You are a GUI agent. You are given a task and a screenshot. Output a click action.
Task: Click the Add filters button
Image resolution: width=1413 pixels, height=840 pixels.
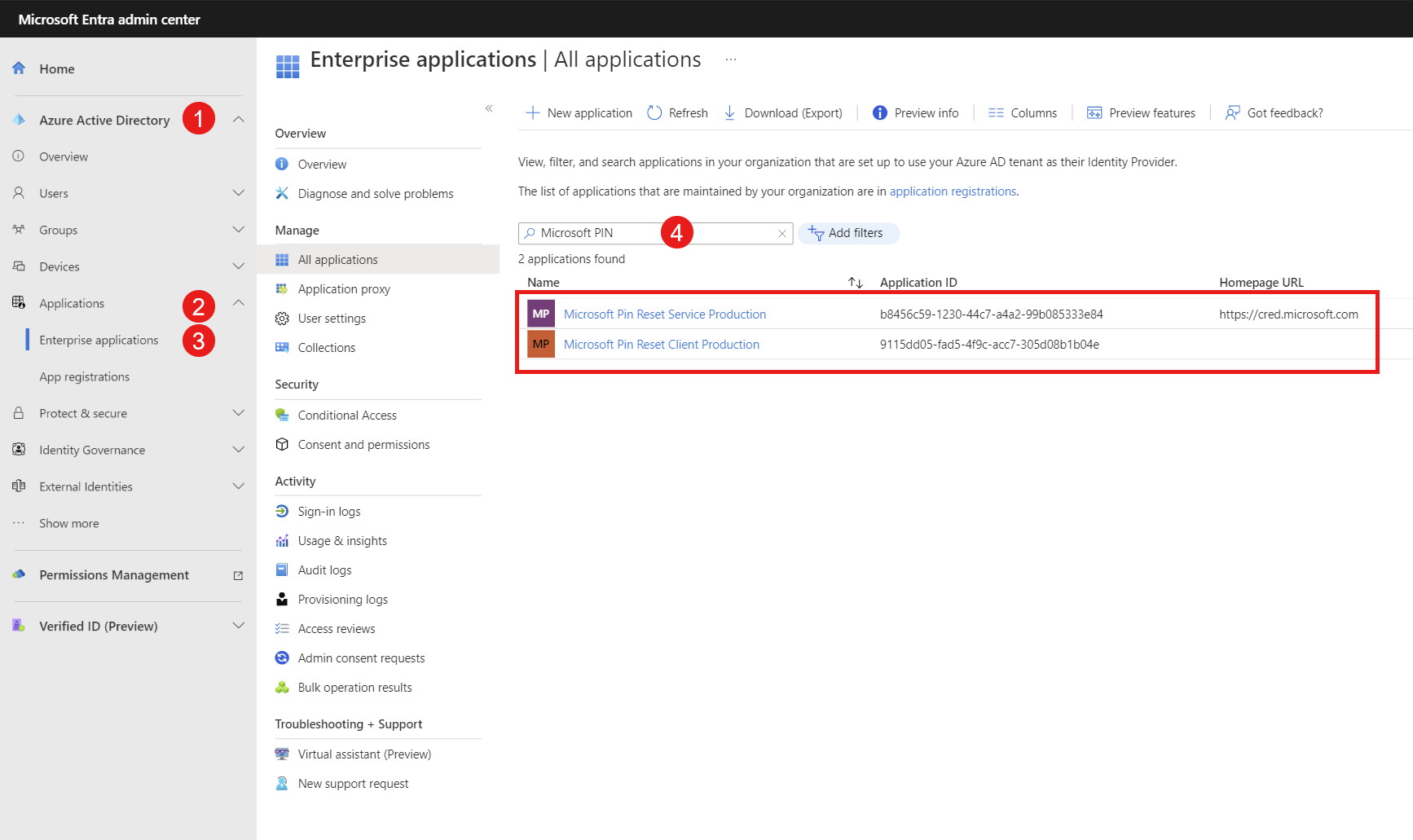[x=848, y=233]
